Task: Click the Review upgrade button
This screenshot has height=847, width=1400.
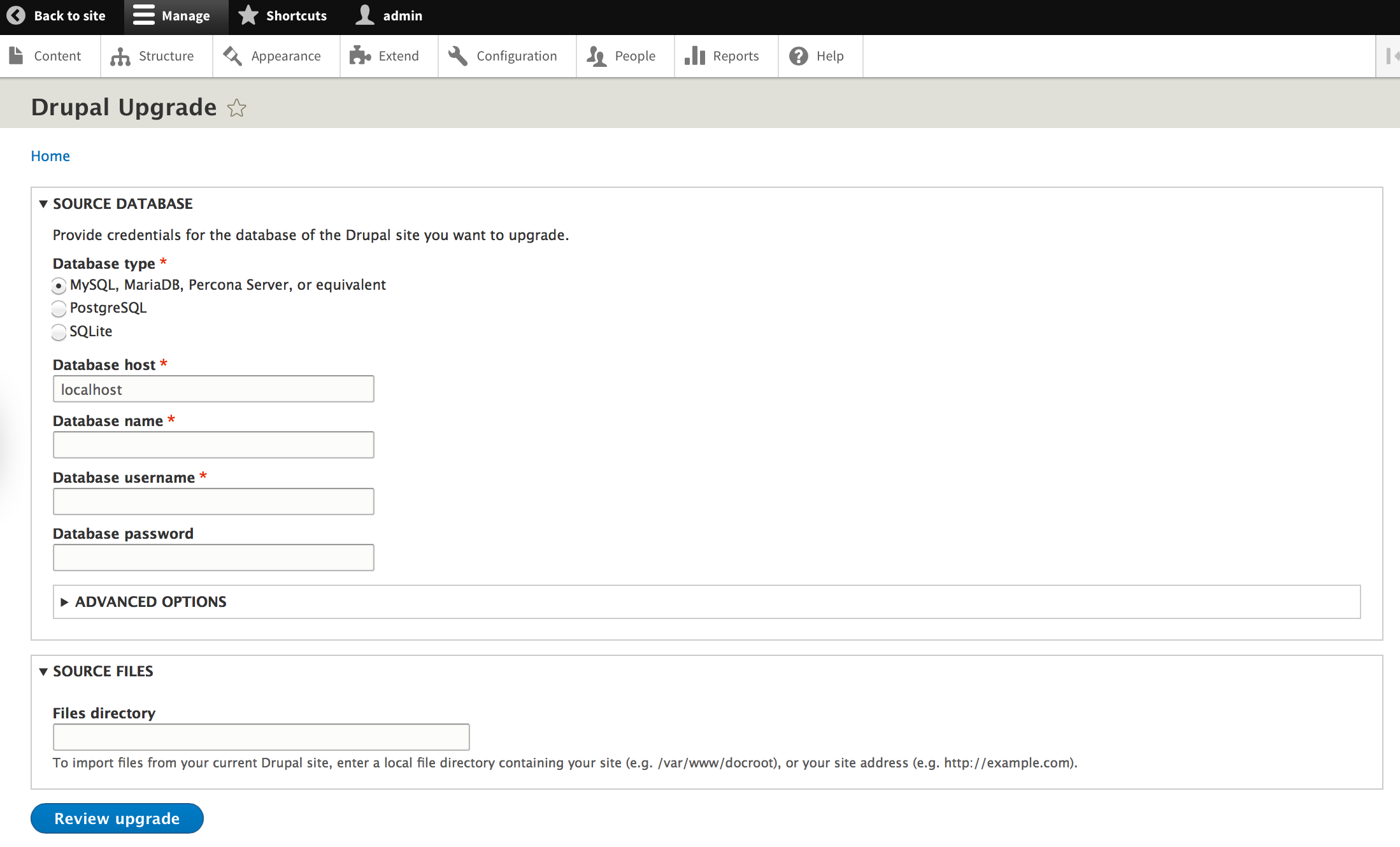Action: tap(117, 818)
